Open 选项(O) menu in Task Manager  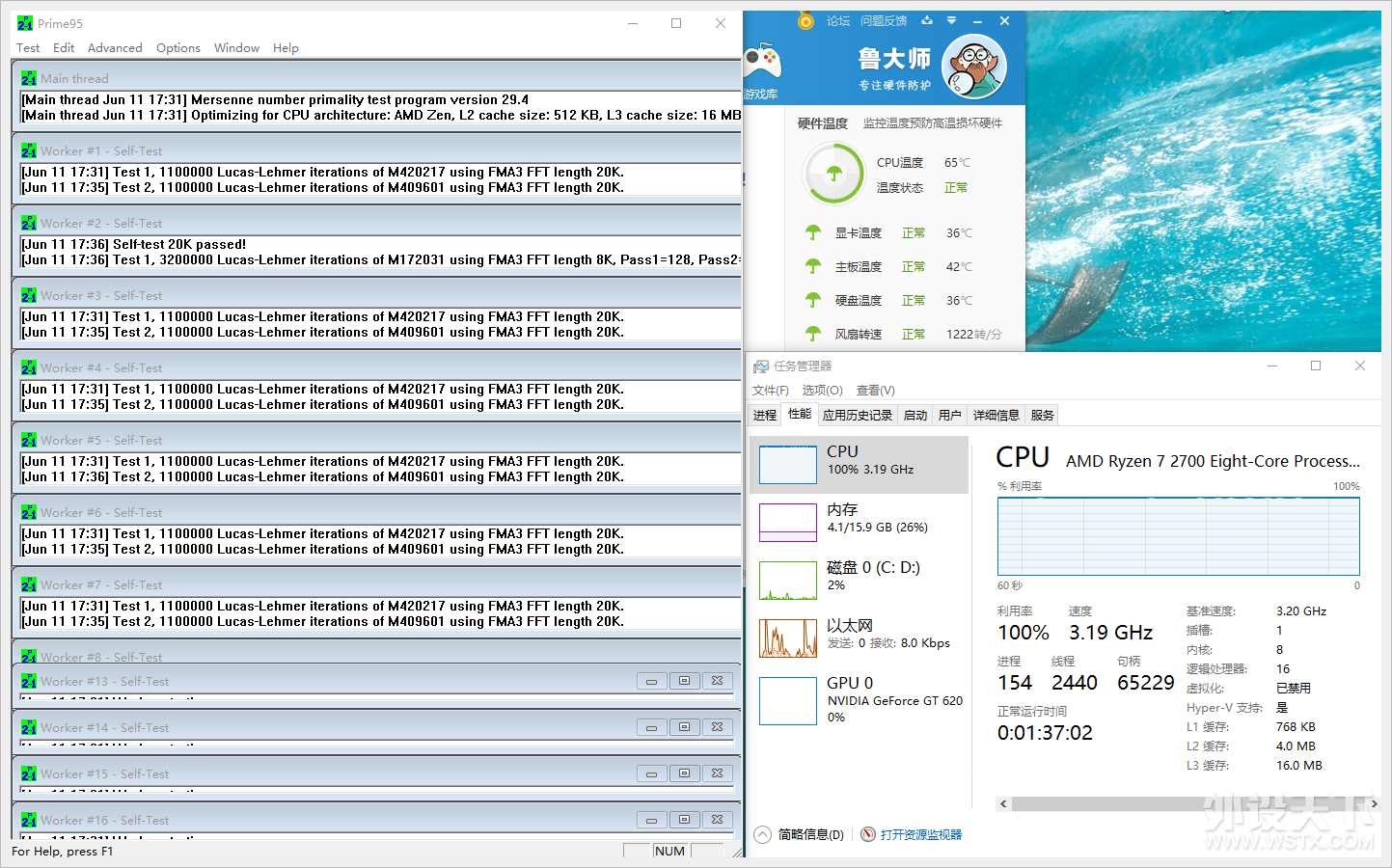pos(823,390)
